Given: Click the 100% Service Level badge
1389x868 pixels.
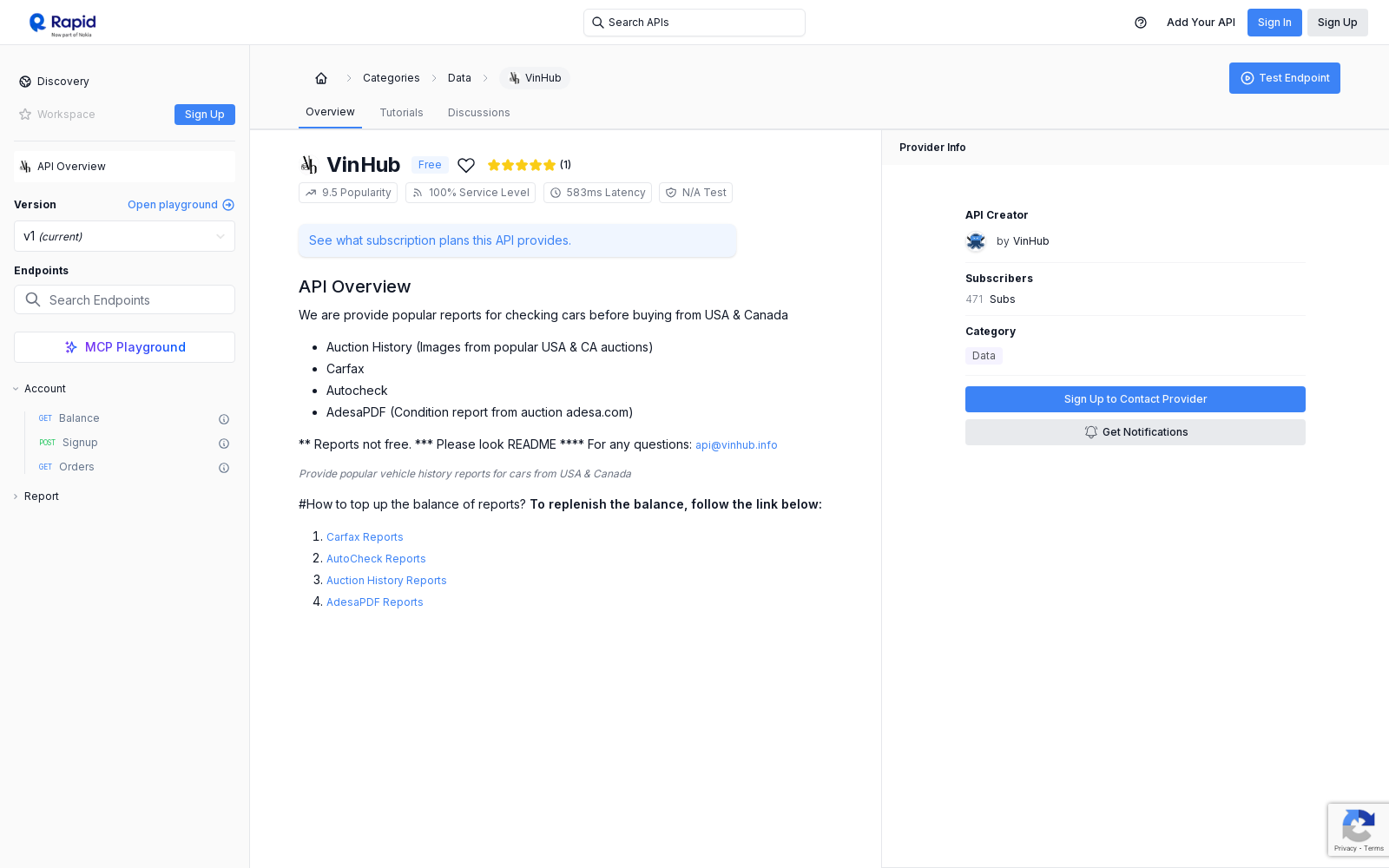Looking at the screenshot, I should point(471,193).
